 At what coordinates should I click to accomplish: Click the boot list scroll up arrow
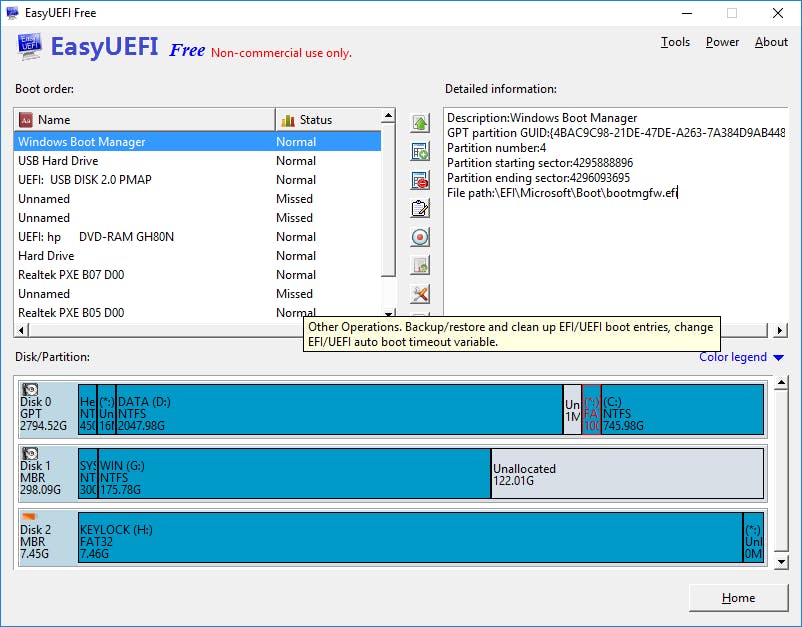[x=389, y=116]
